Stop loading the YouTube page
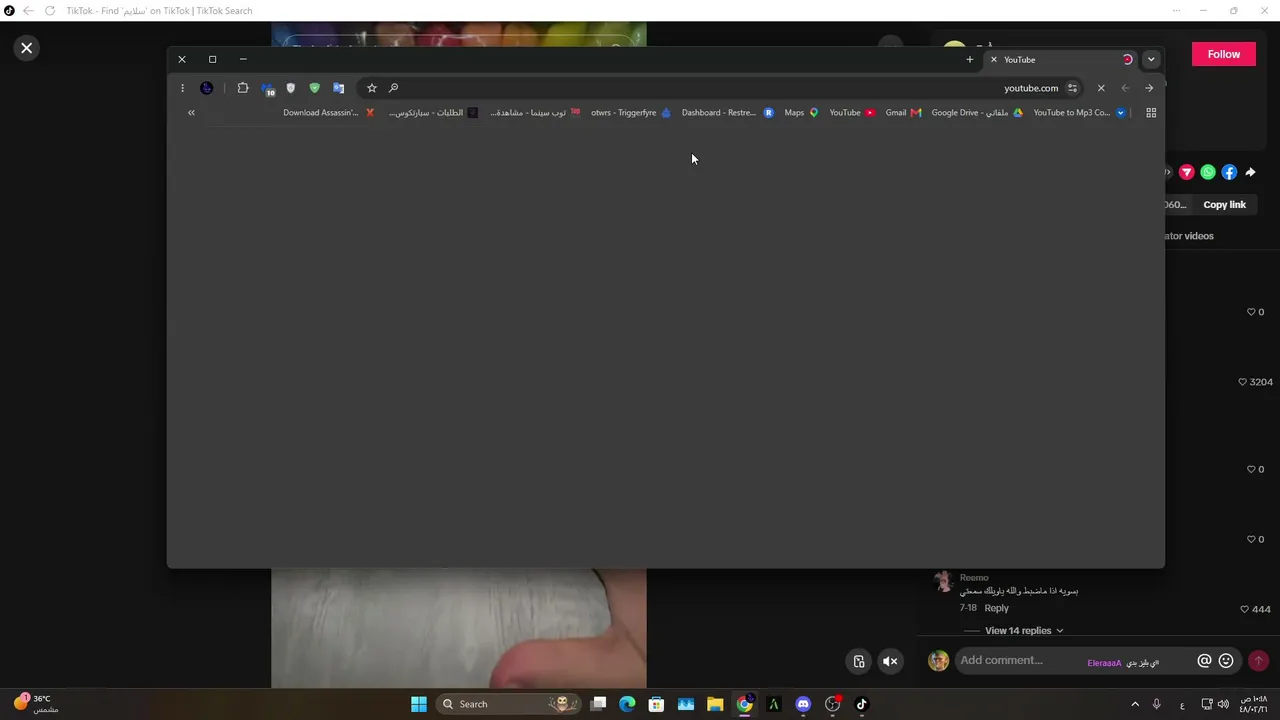This screenshot has width=1280, height=720. click(x=1101, y=88)
